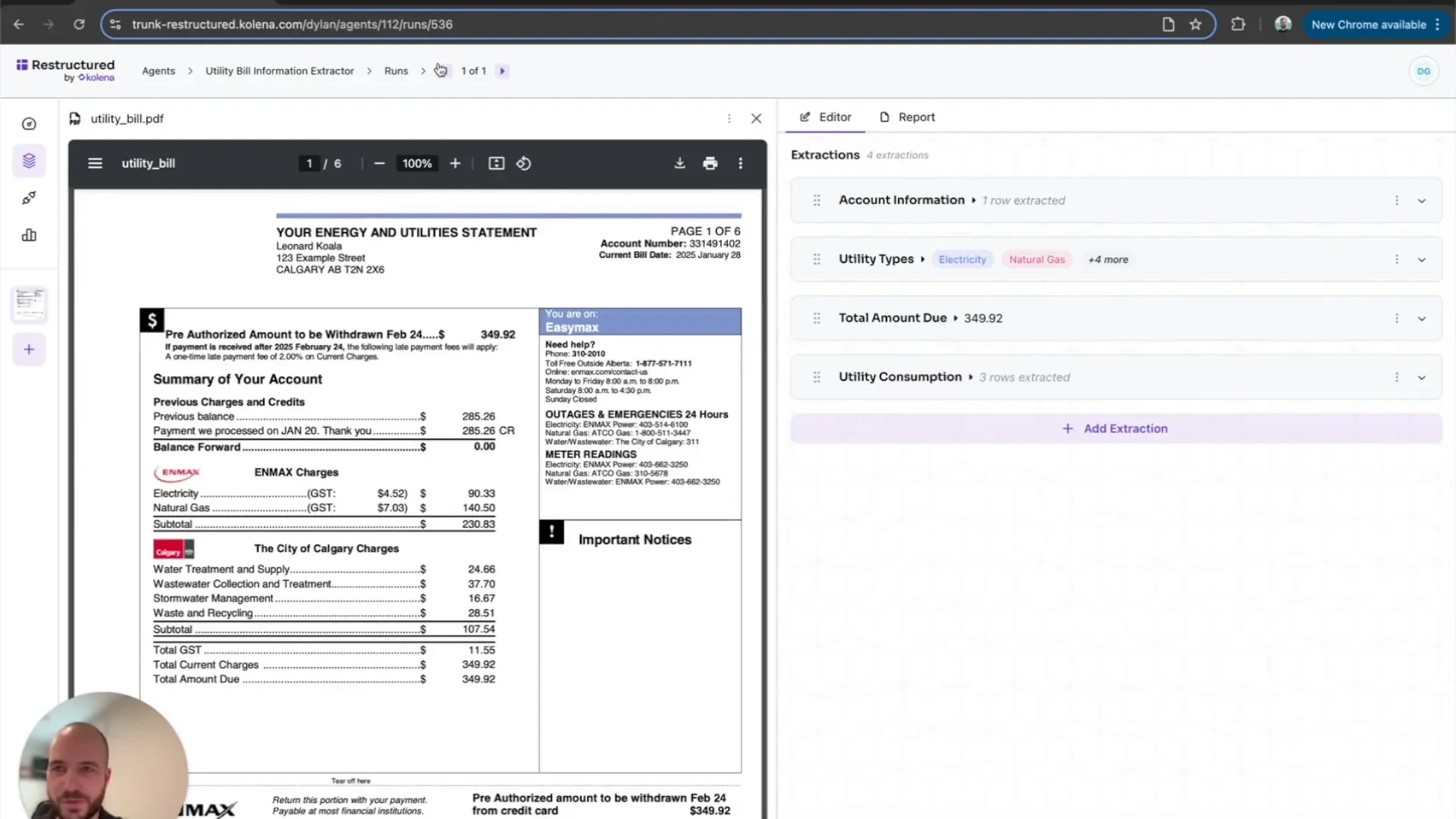Open the Total Amount Due options menu
1456x819 pixels.
[1396, 318]
